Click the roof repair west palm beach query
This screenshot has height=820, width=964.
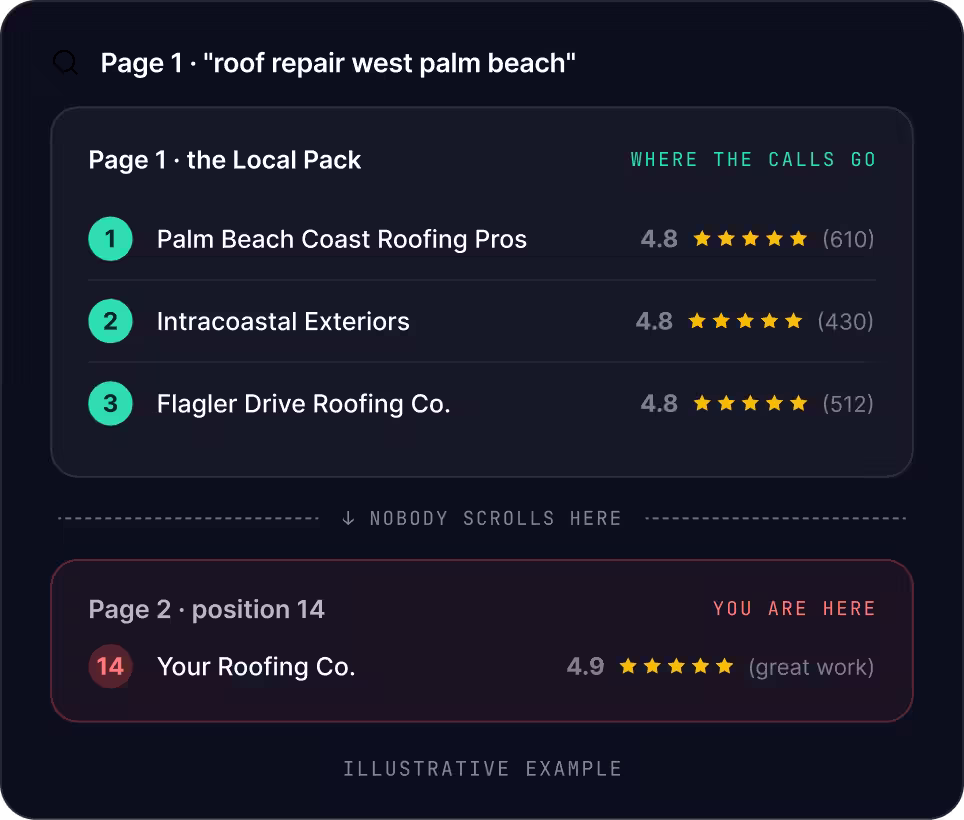(x=389, y=63)
